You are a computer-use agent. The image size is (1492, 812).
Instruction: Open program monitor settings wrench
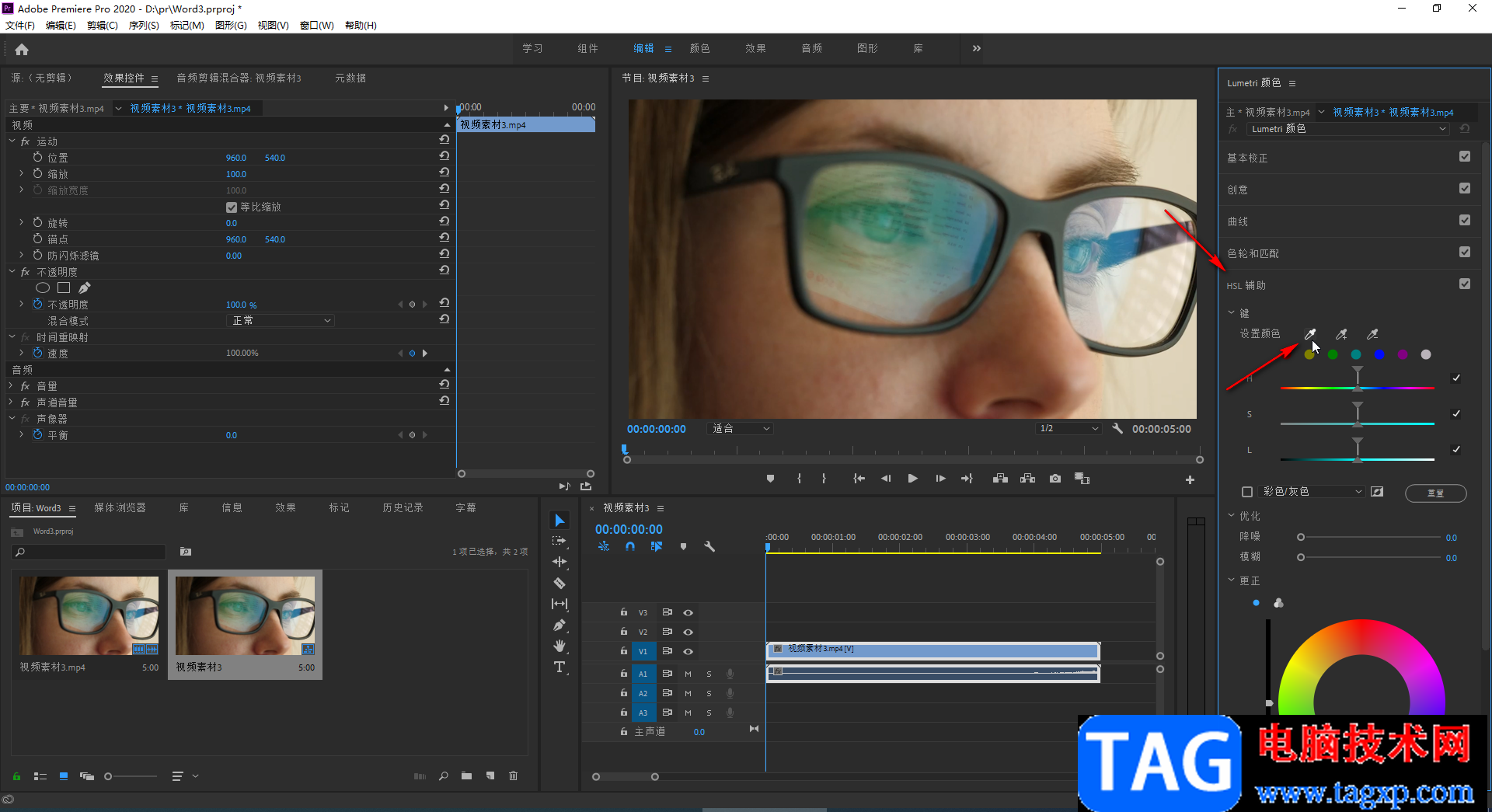click(x=1117, y=428)
